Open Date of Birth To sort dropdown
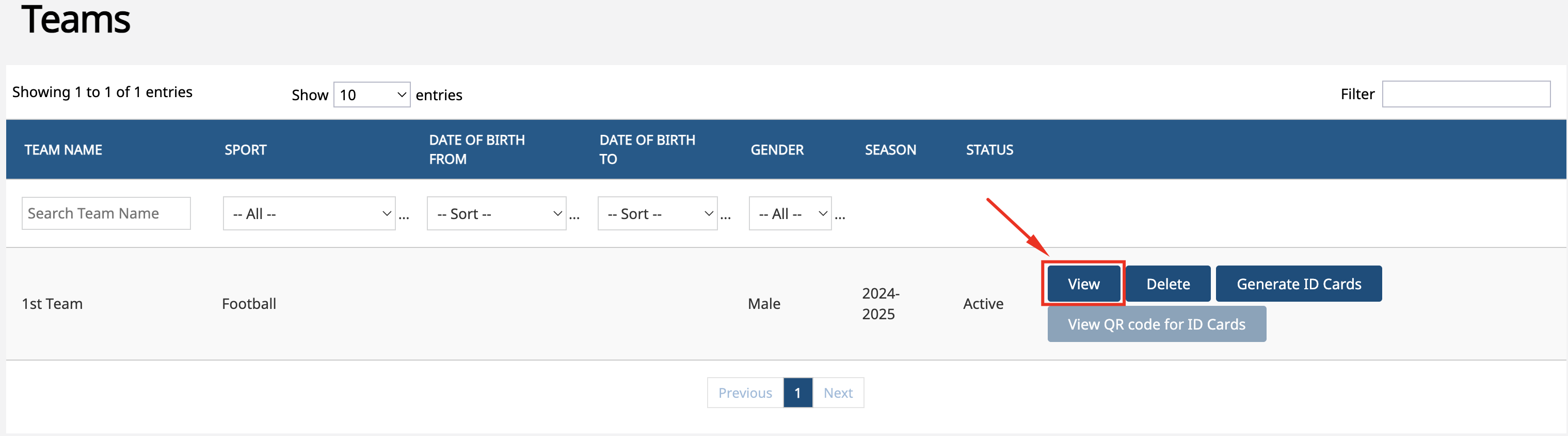 coord(658,213)
